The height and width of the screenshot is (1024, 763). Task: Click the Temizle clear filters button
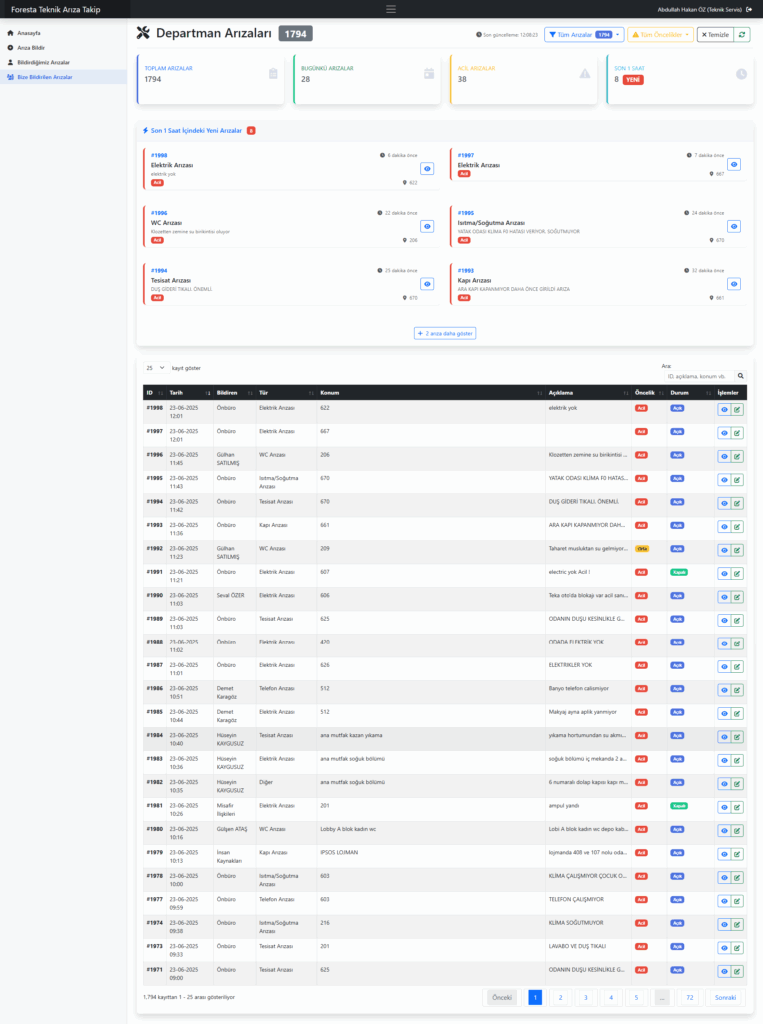point(715,35)
